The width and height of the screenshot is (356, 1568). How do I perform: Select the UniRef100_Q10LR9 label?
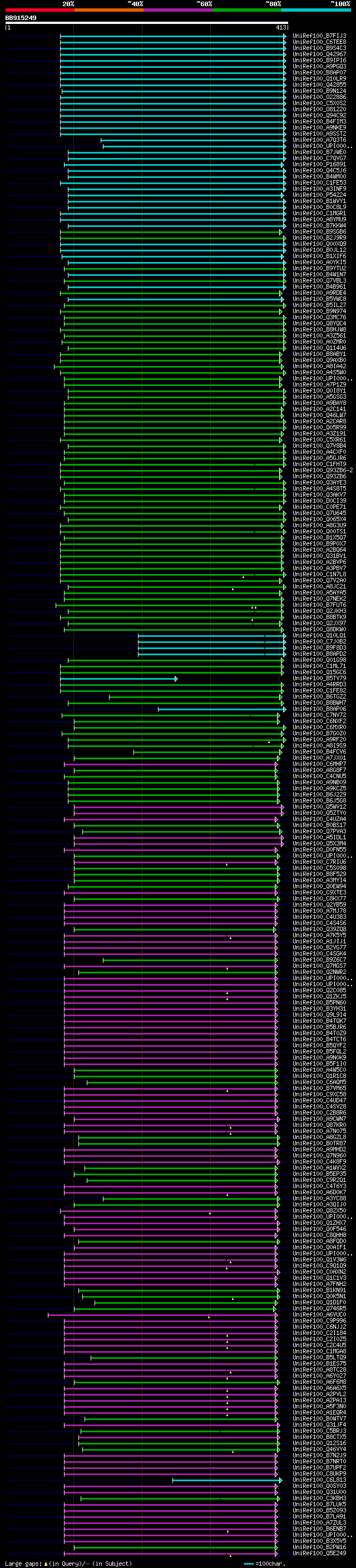pos(319,78)
